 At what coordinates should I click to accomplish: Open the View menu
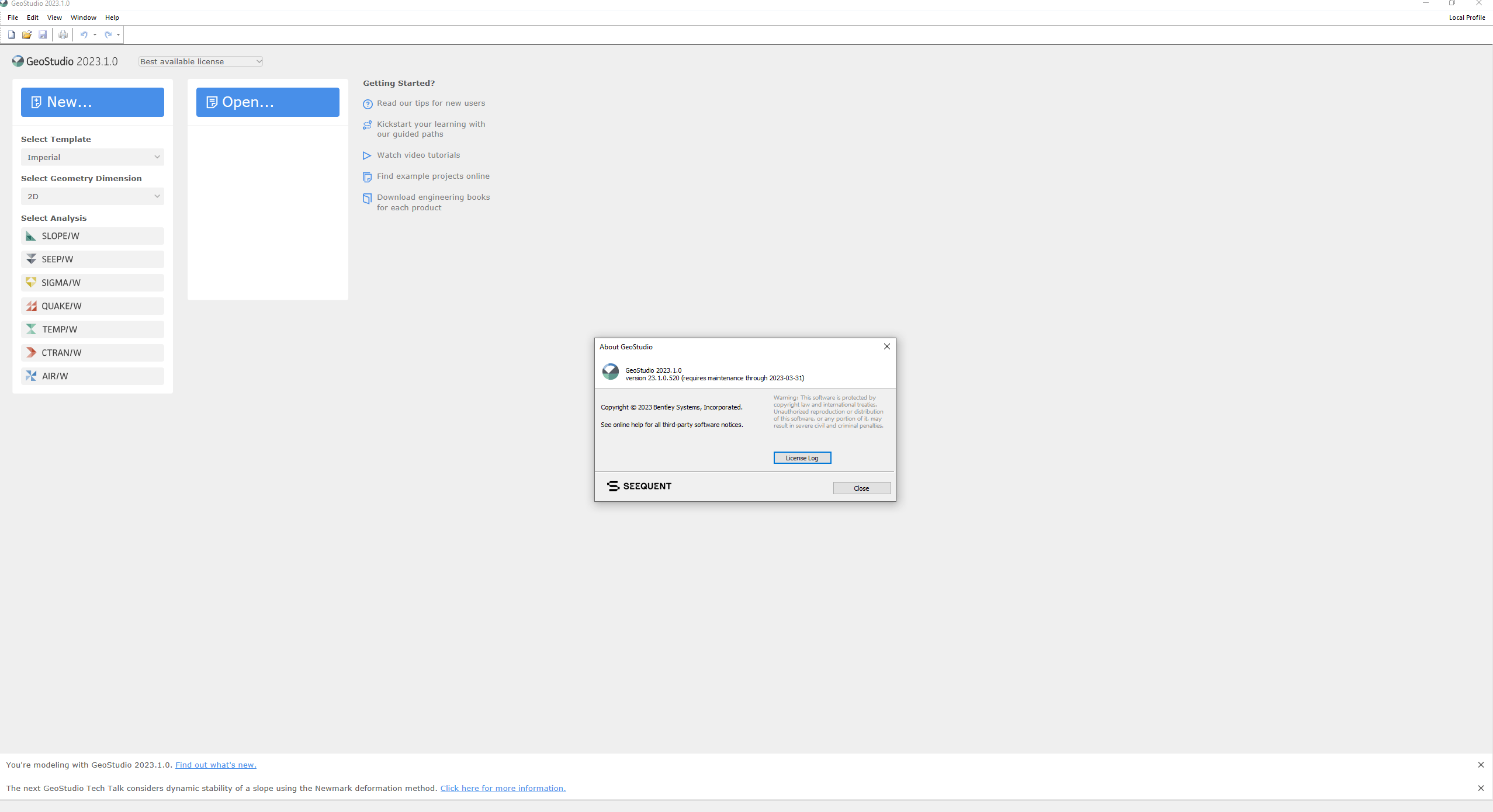tap(54, 18)
